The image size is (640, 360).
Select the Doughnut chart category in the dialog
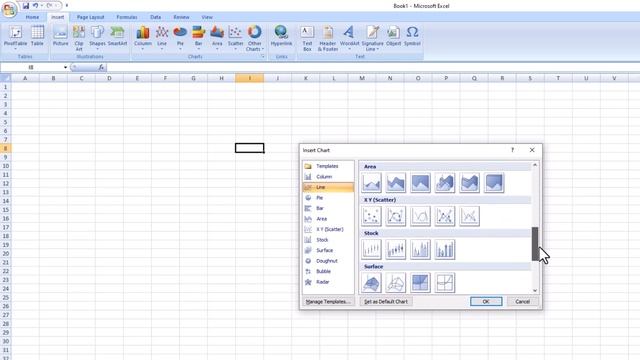tap(328, 261)
